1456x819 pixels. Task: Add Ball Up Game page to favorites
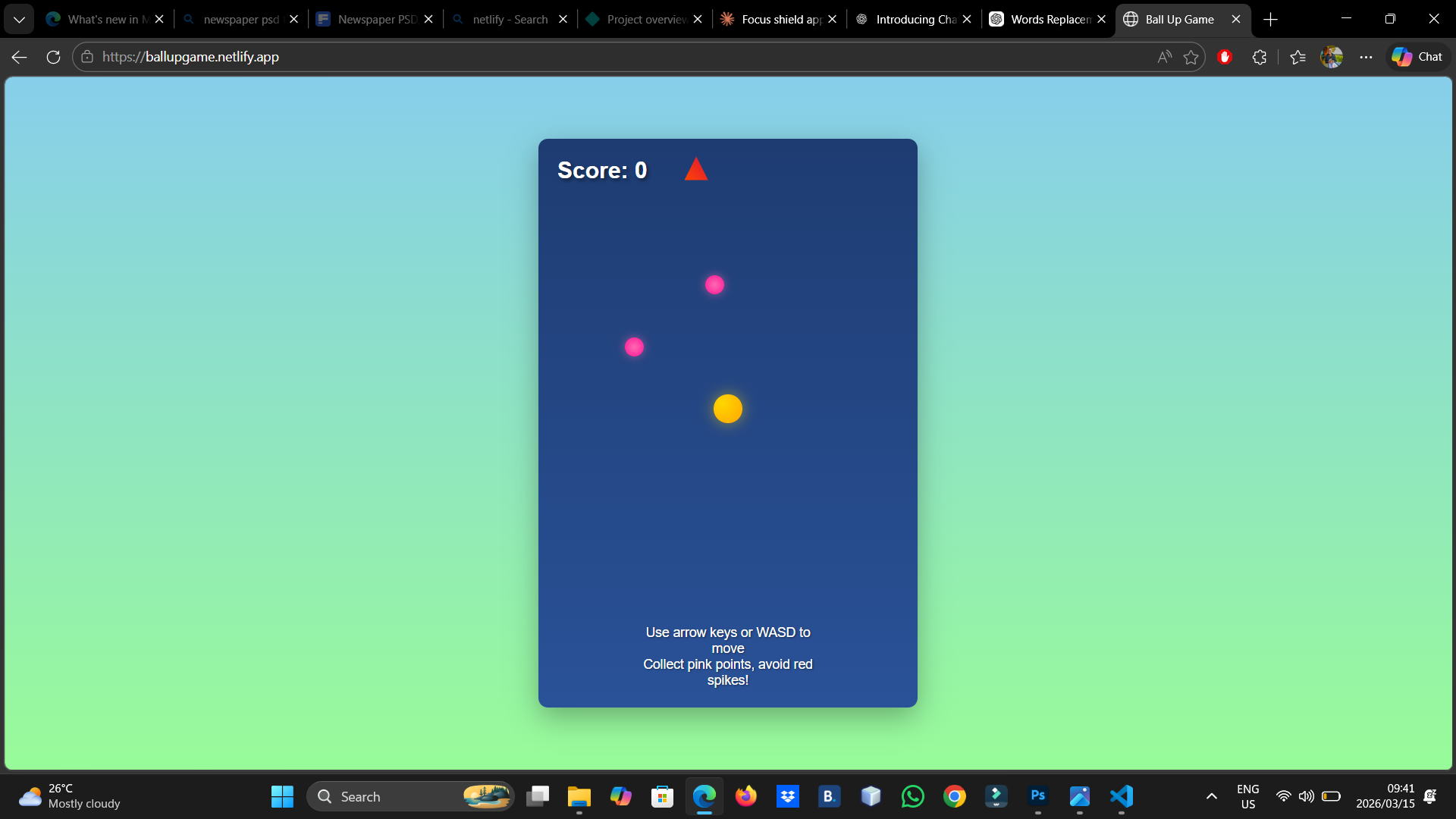(1191, 57)
